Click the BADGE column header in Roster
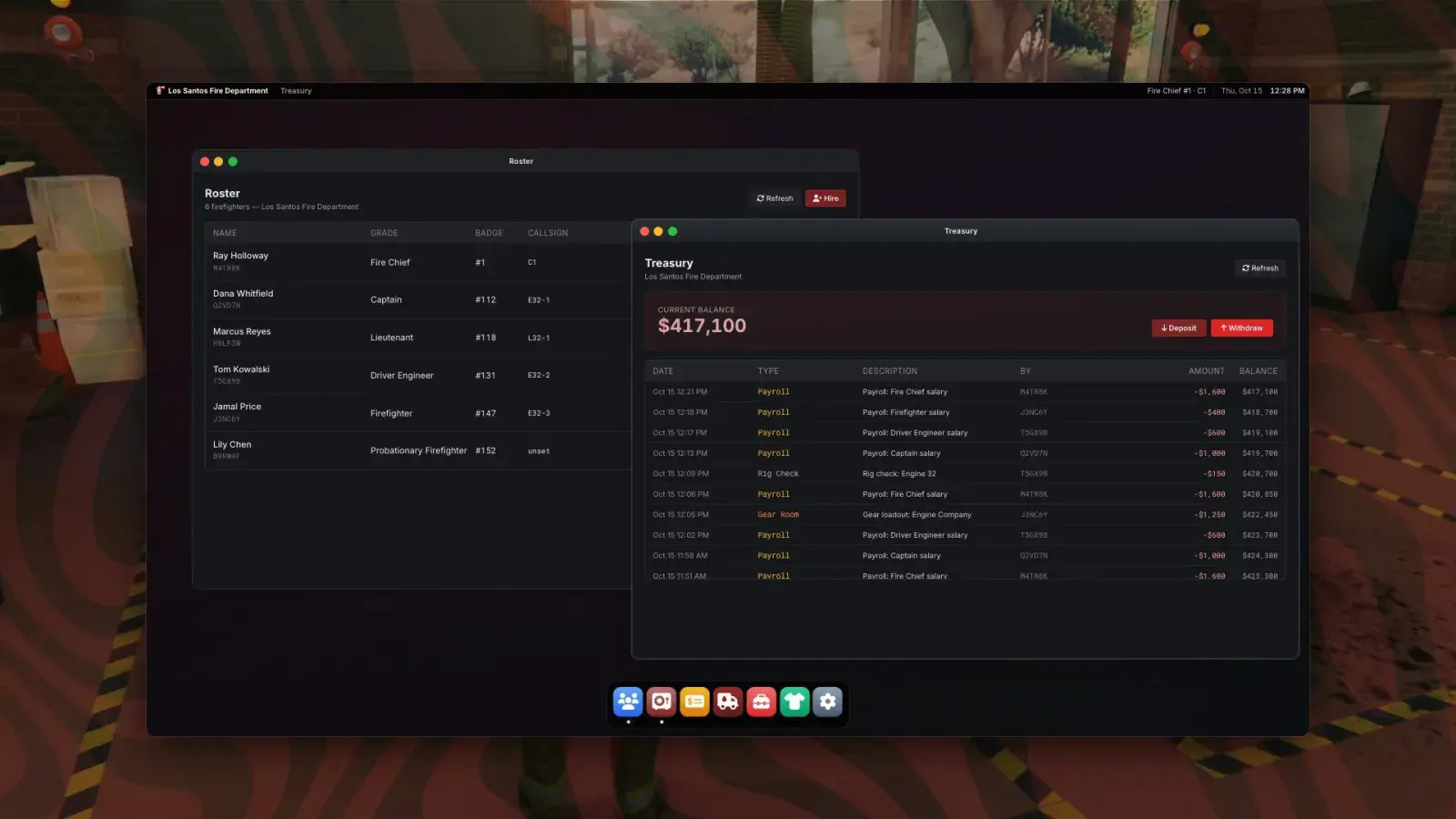Screen dimensions: 1456x819 click(x=489, y=233)
